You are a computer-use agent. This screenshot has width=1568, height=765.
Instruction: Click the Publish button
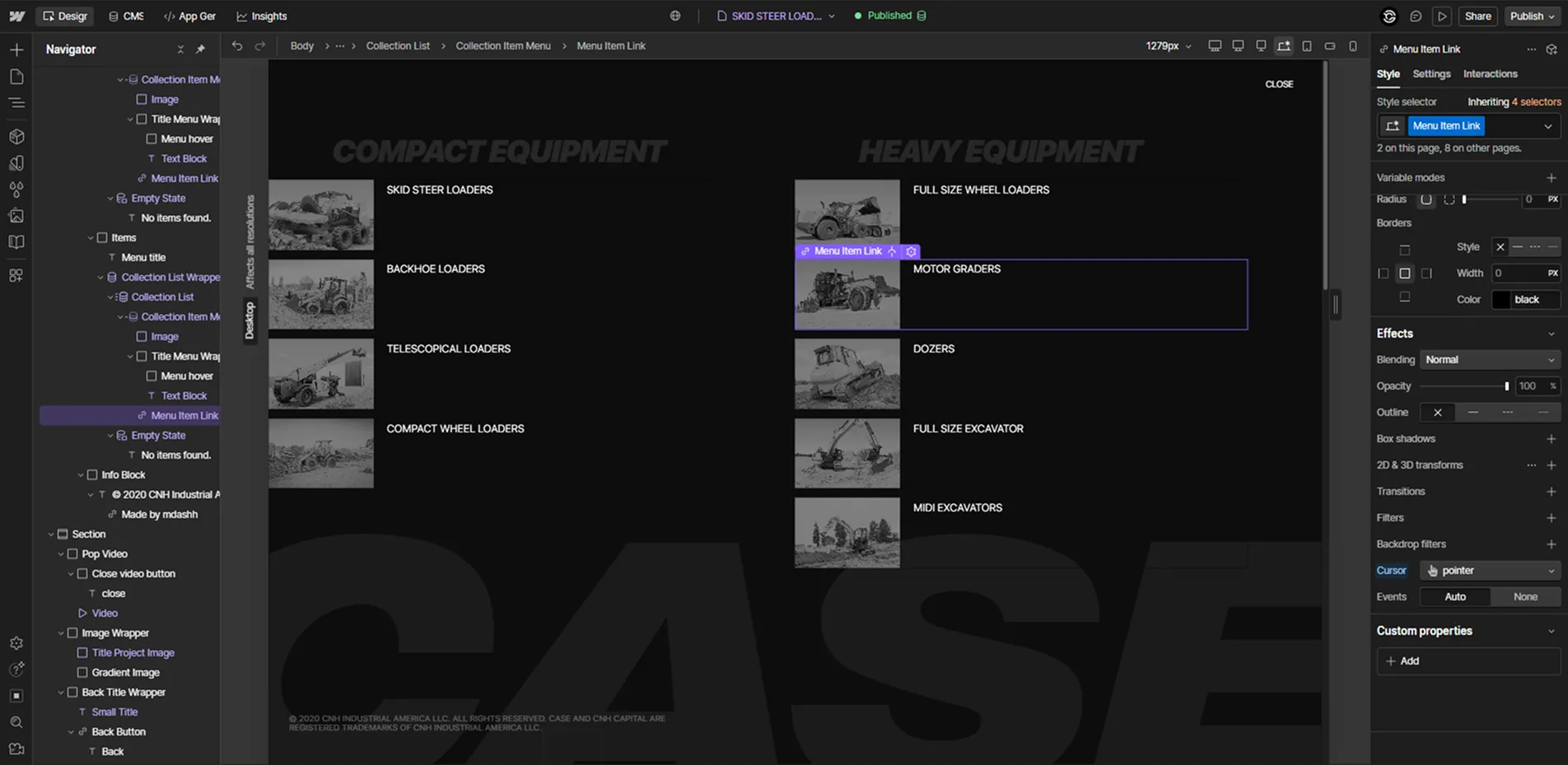point(1533,16)
